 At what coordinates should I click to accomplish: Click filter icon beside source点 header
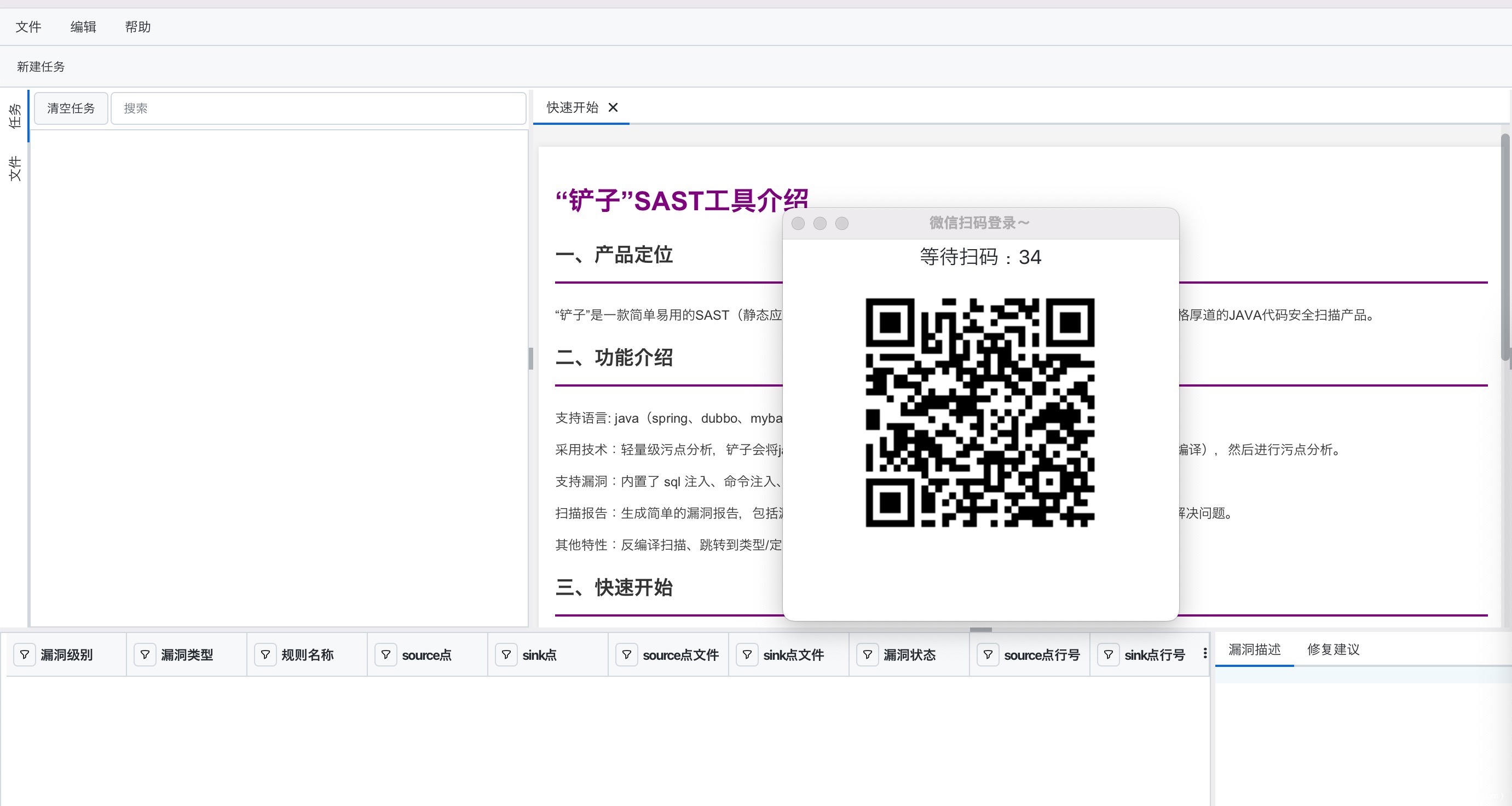385,654
